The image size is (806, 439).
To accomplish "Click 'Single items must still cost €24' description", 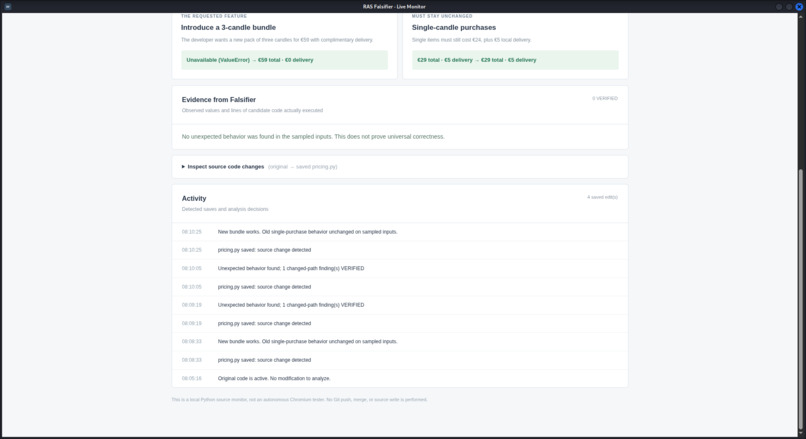I will coord(471,40).
